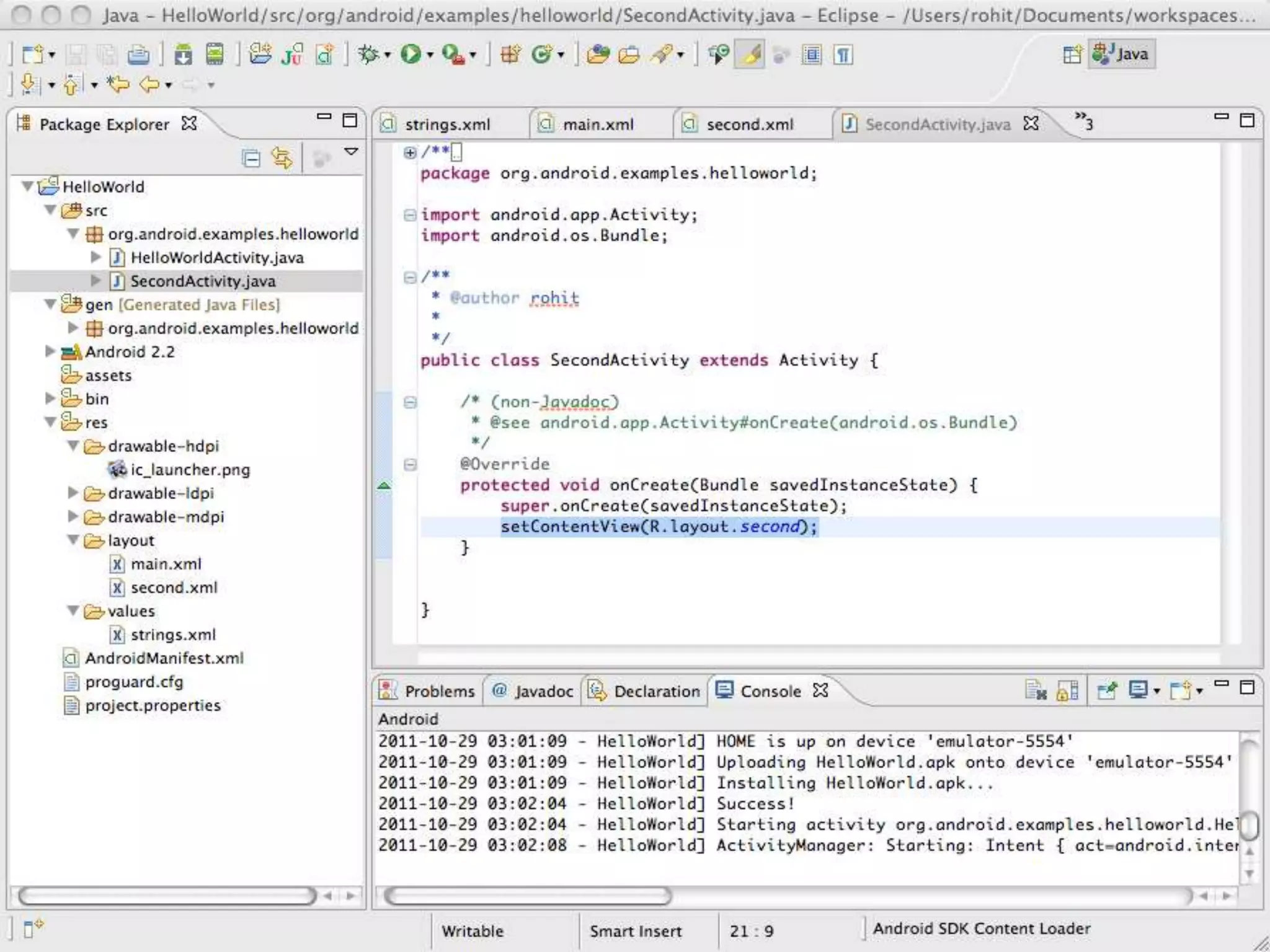The image size is (1270, 952).
Task: Open the Android Virtual Device Manager icon
Action: pyautogui.click(x=215, y=55)
